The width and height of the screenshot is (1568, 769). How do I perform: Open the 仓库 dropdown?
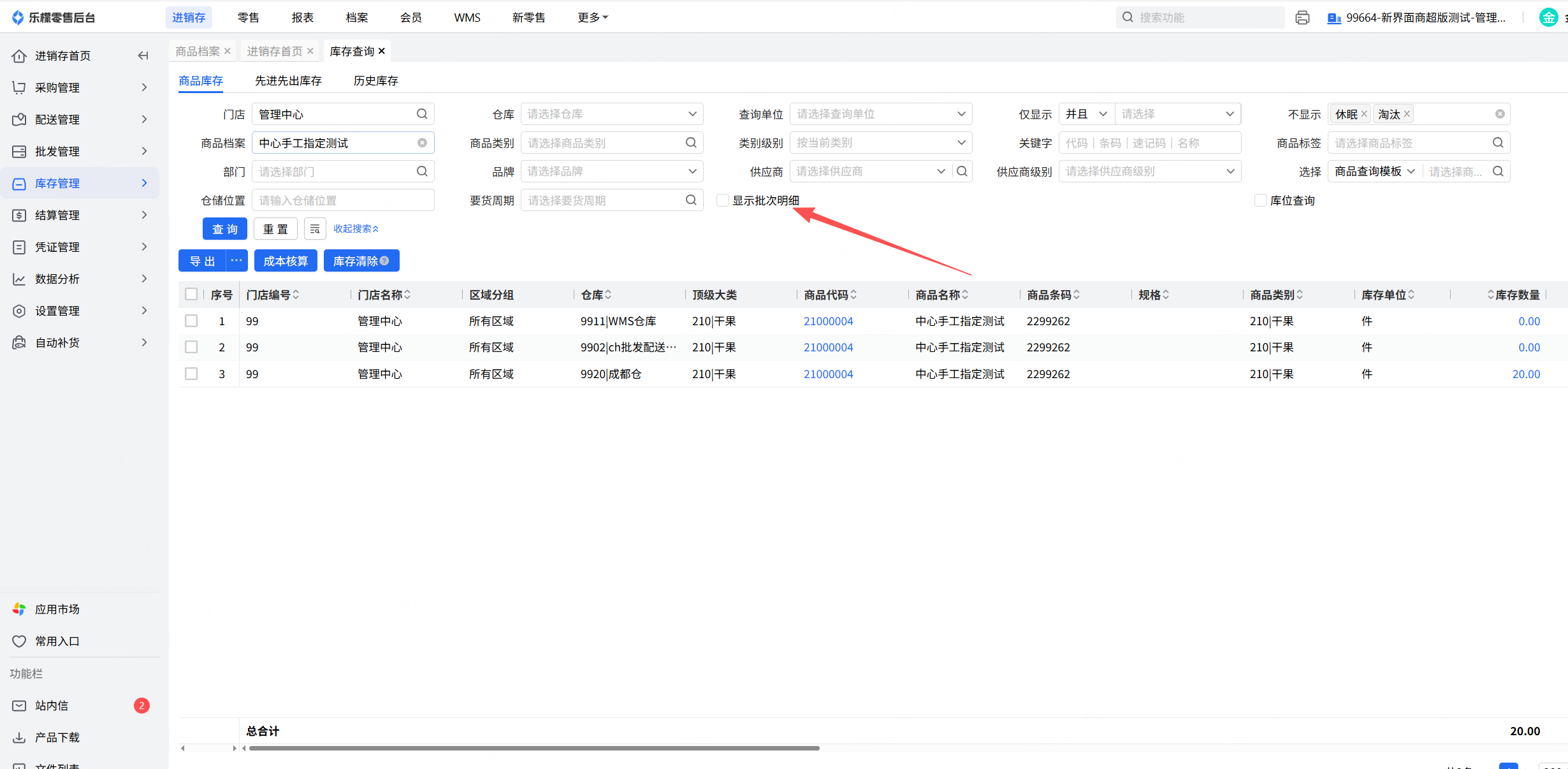(612, 114)
